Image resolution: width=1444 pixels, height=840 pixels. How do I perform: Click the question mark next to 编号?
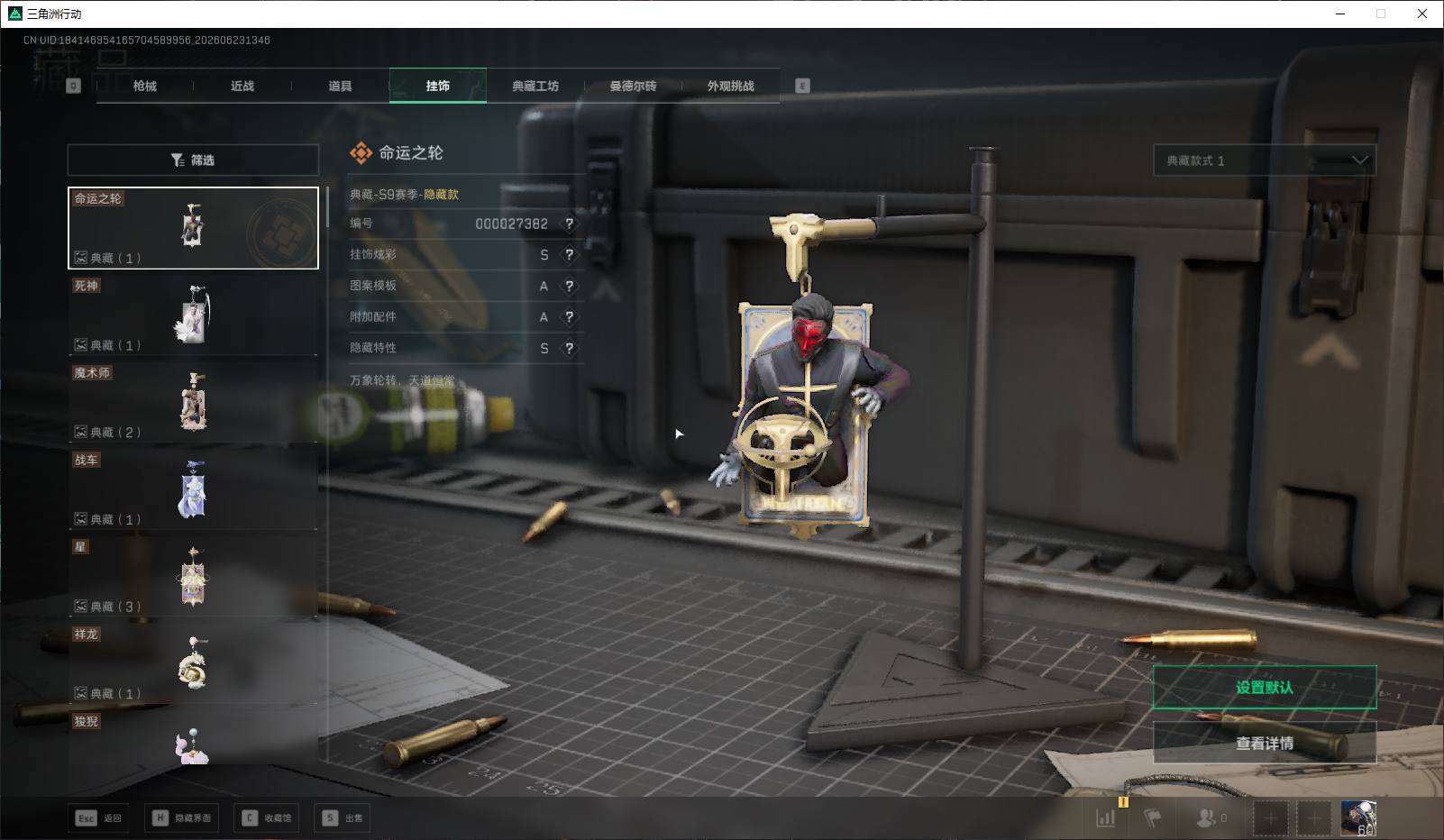pos(569,224)
